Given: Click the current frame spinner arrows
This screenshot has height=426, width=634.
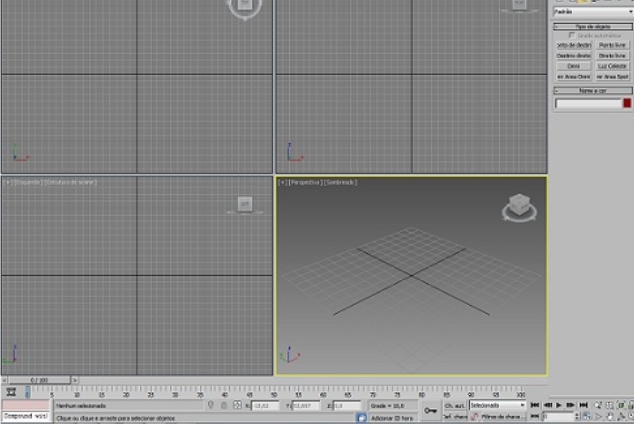Looking at the screenshot, I should click(x=577, y=416).
